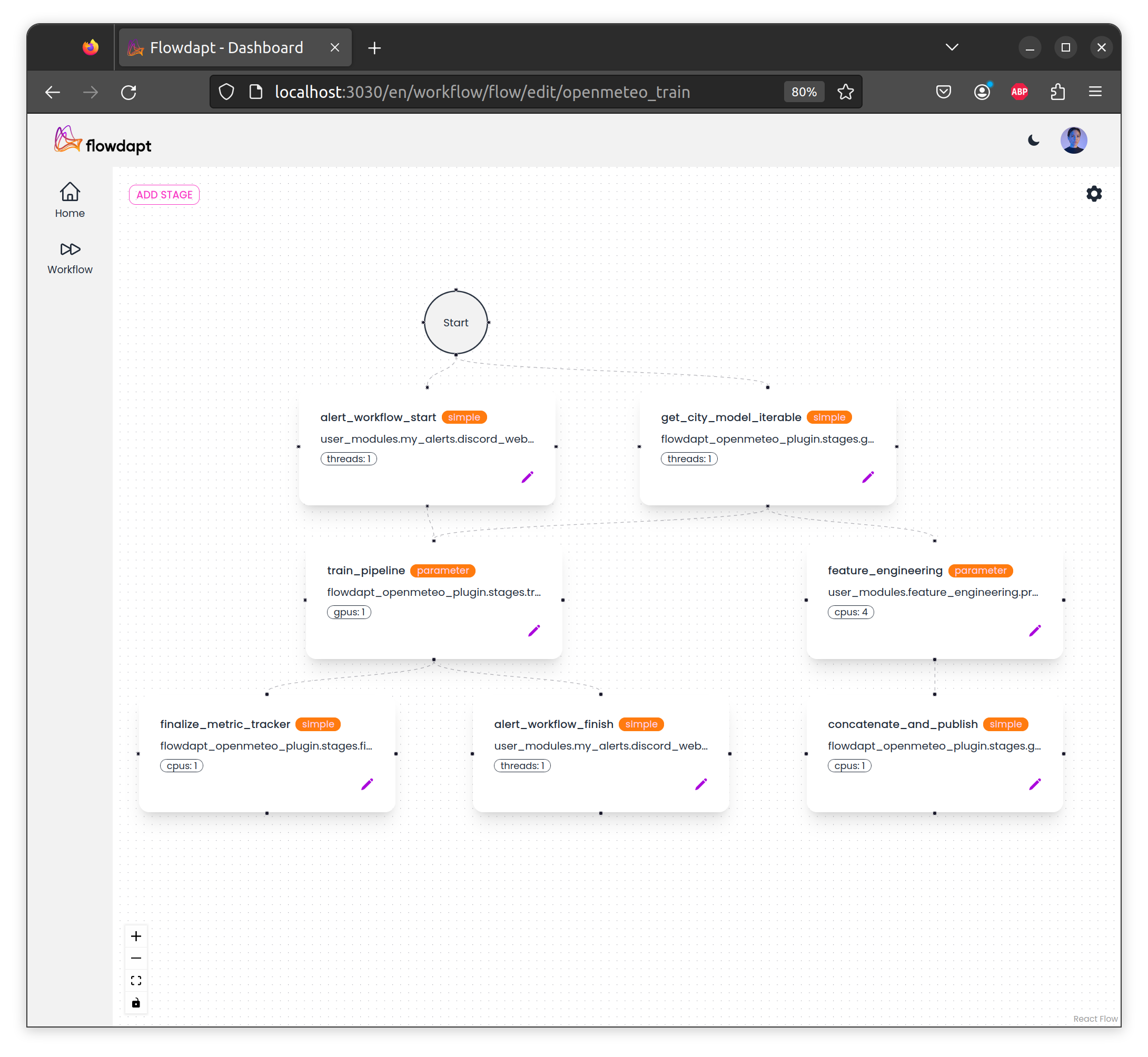Click the ADD STAGE button

[x=164, y=194]
